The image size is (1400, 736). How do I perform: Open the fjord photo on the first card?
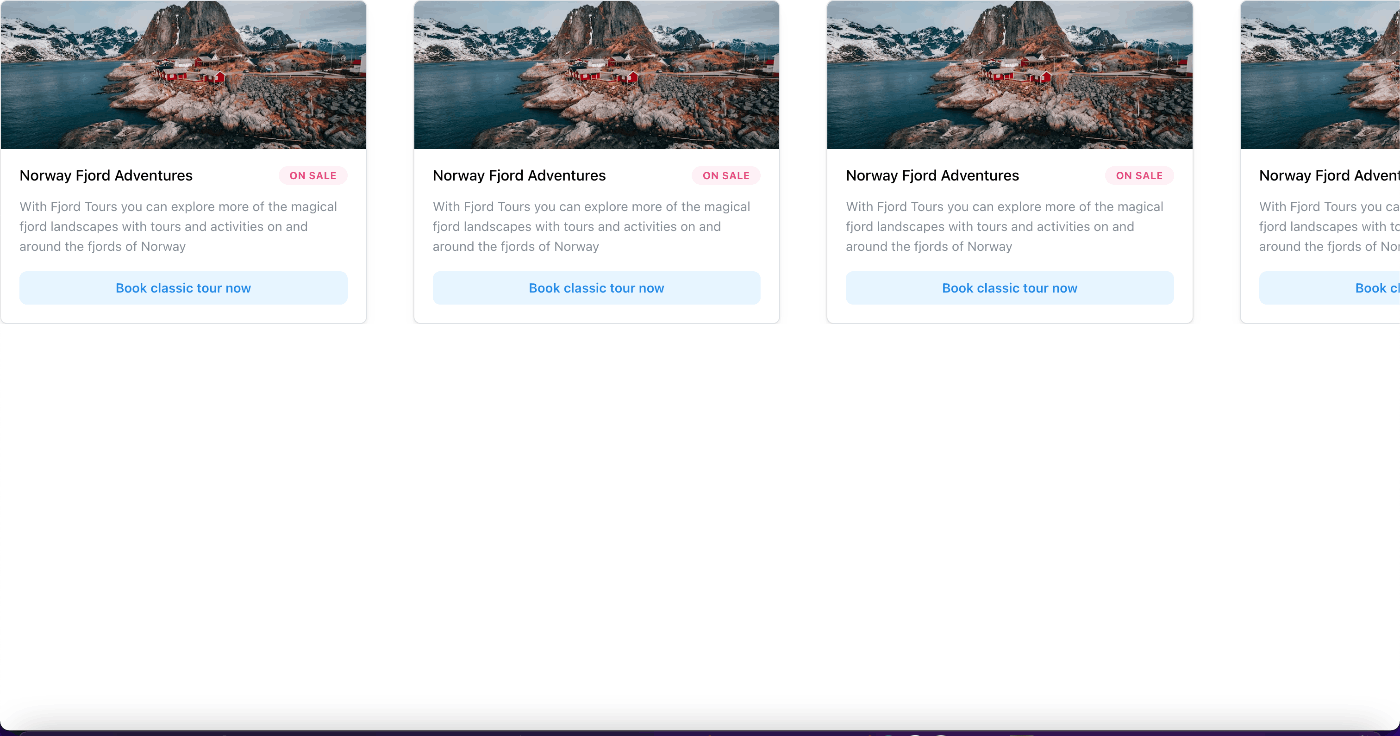[x=183, y=75]
